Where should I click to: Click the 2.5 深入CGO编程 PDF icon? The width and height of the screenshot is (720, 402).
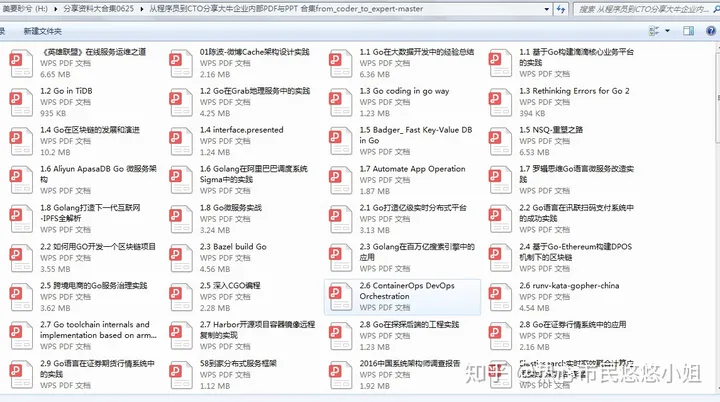coord(181,297)
